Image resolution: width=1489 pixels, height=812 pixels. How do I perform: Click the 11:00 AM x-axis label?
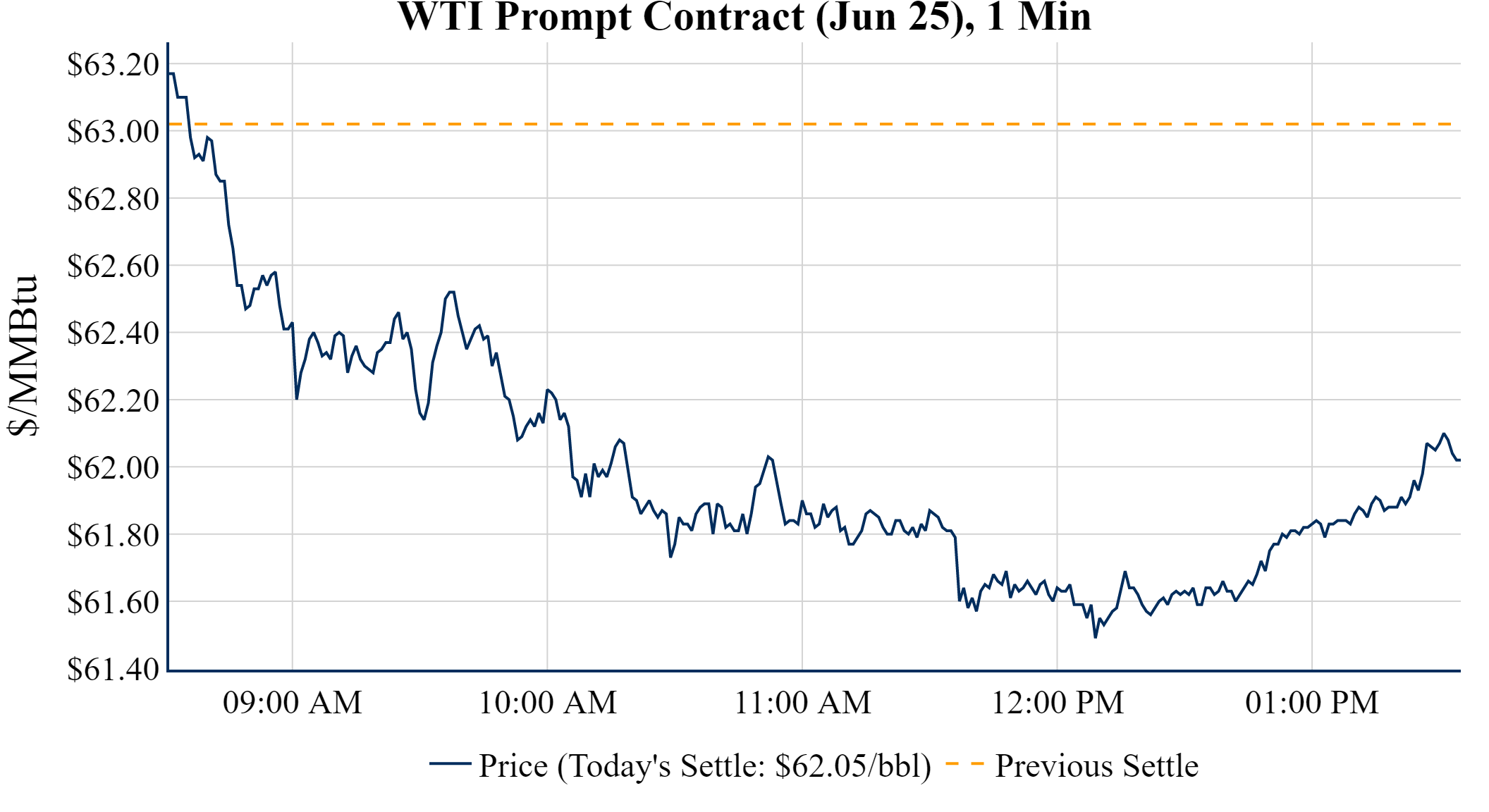(802, 703)
